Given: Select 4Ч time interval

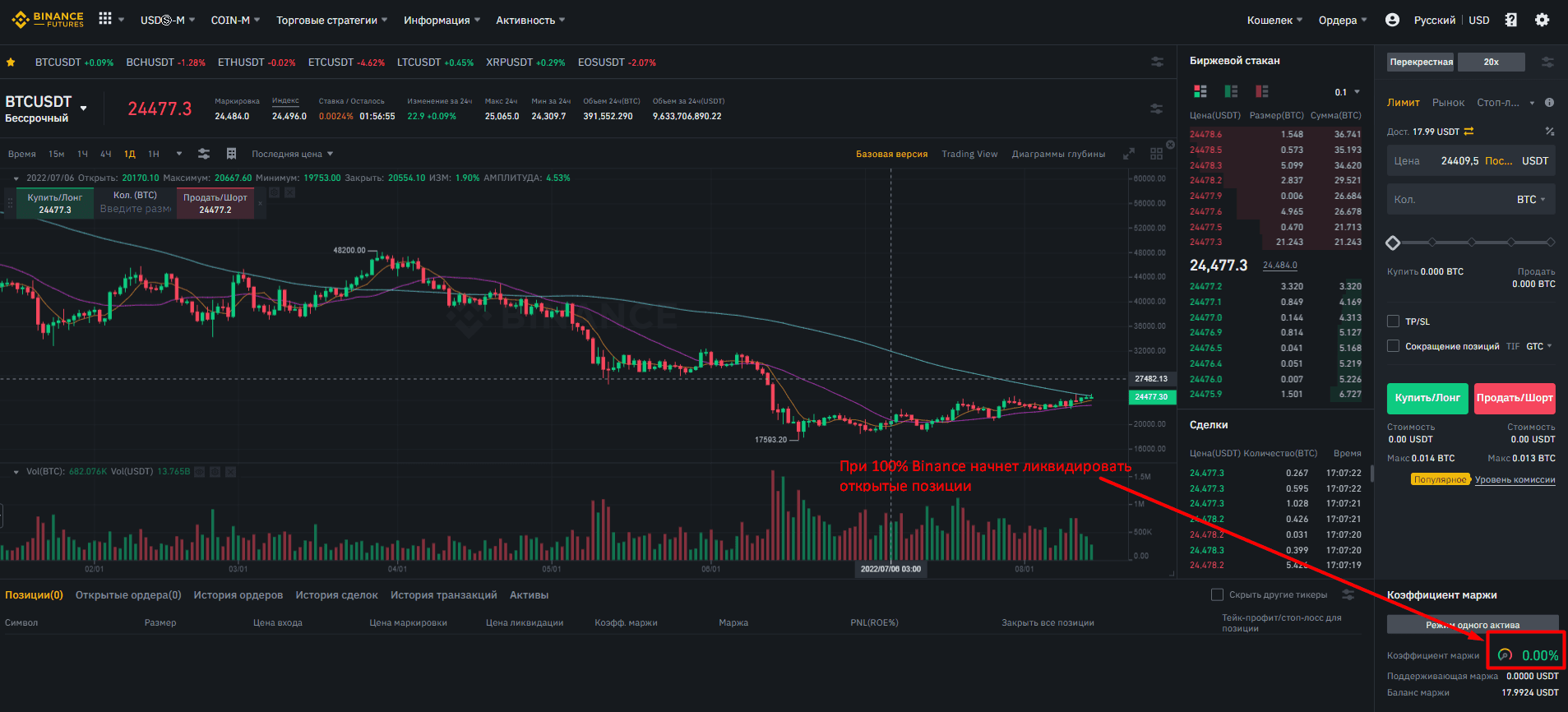Looking at the screenshot, I should pos(105,154).
